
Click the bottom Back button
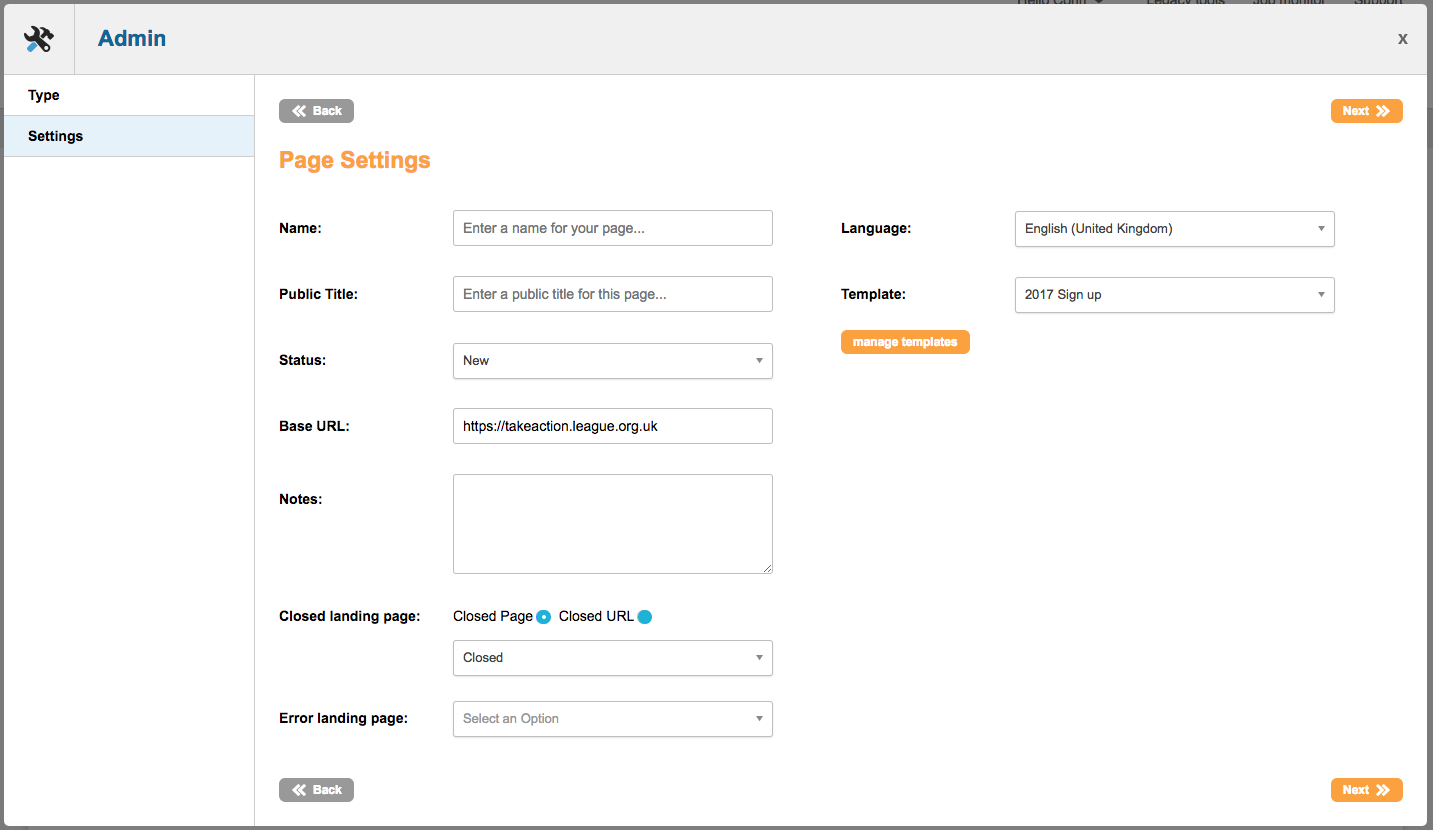pyautogui.click(x=316, y=790)
